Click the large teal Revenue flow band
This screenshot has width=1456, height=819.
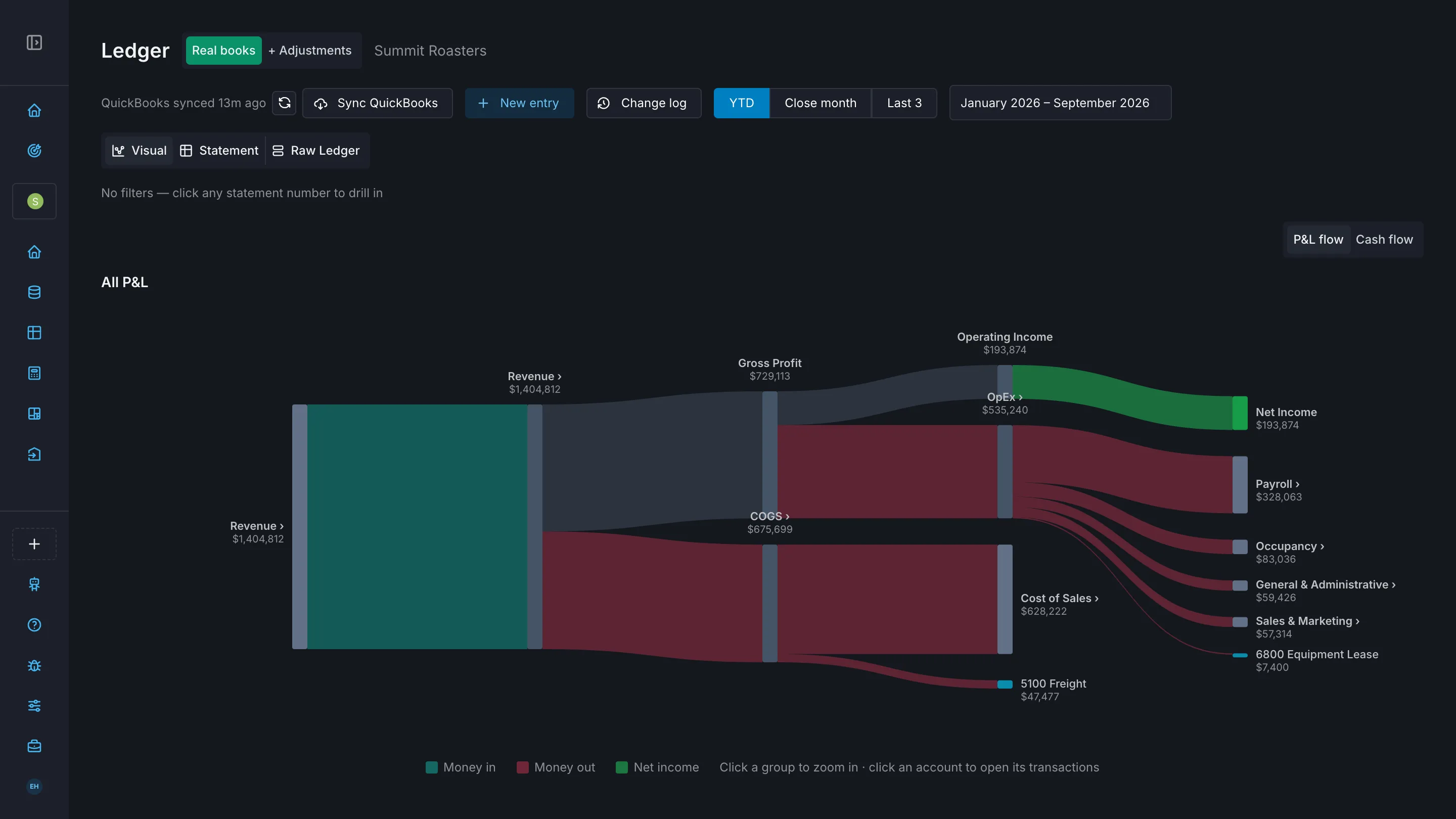tap(417, 527)
